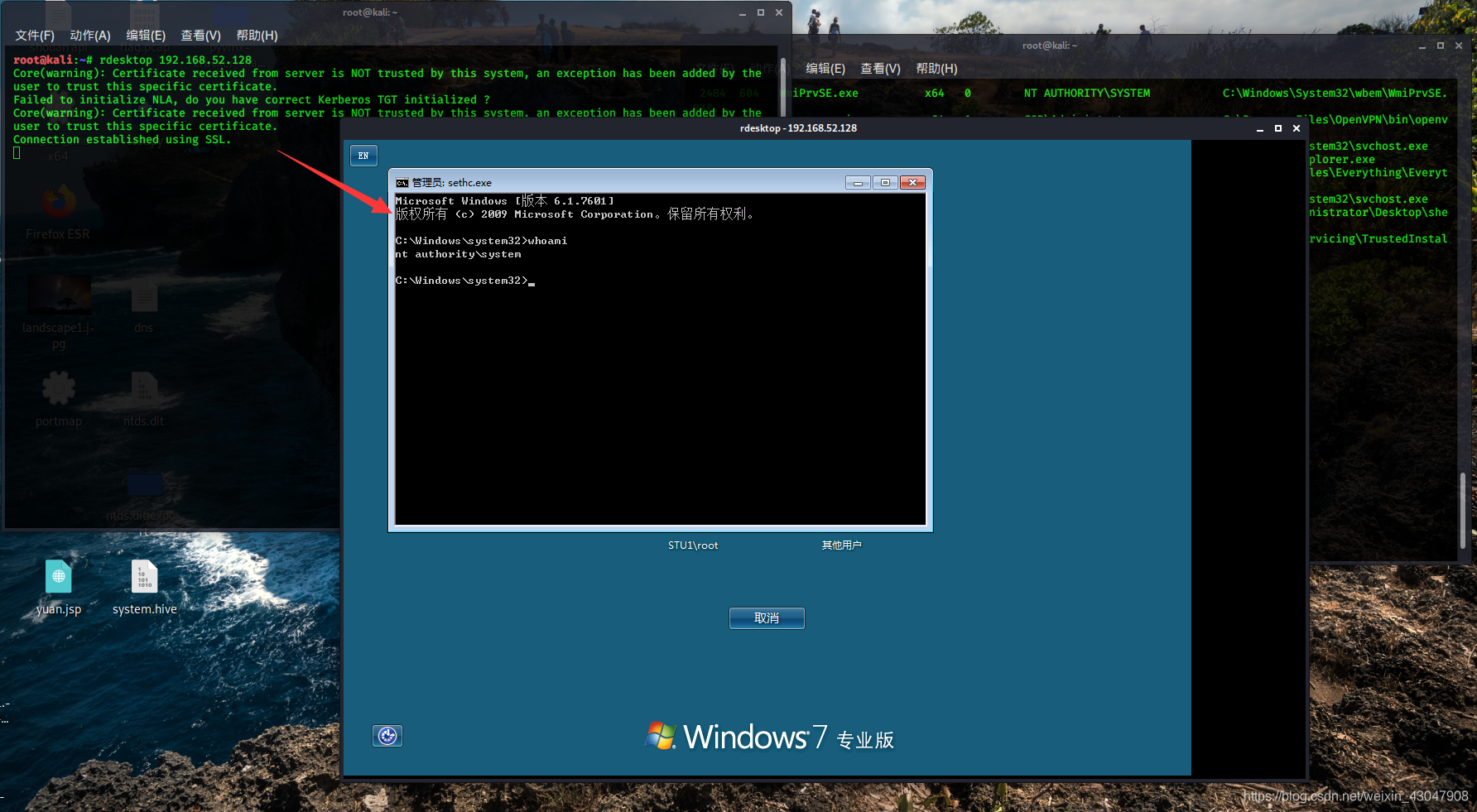
Task: Maximize the rdesktop window
Action: pyautogui.click(x=1278, y=128)
